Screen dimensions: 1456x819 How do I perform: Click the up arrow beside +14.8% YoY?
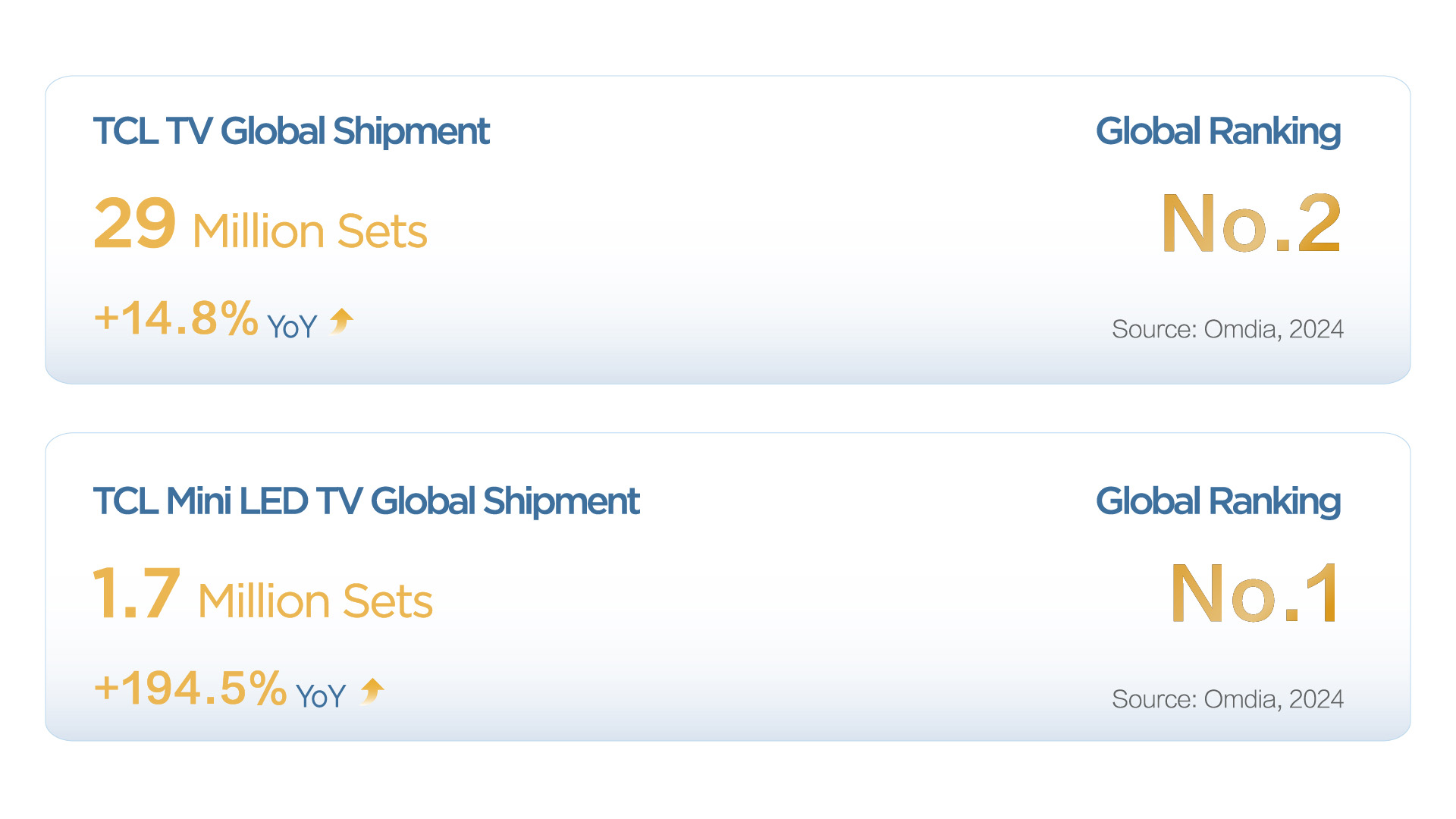[342, 321]
